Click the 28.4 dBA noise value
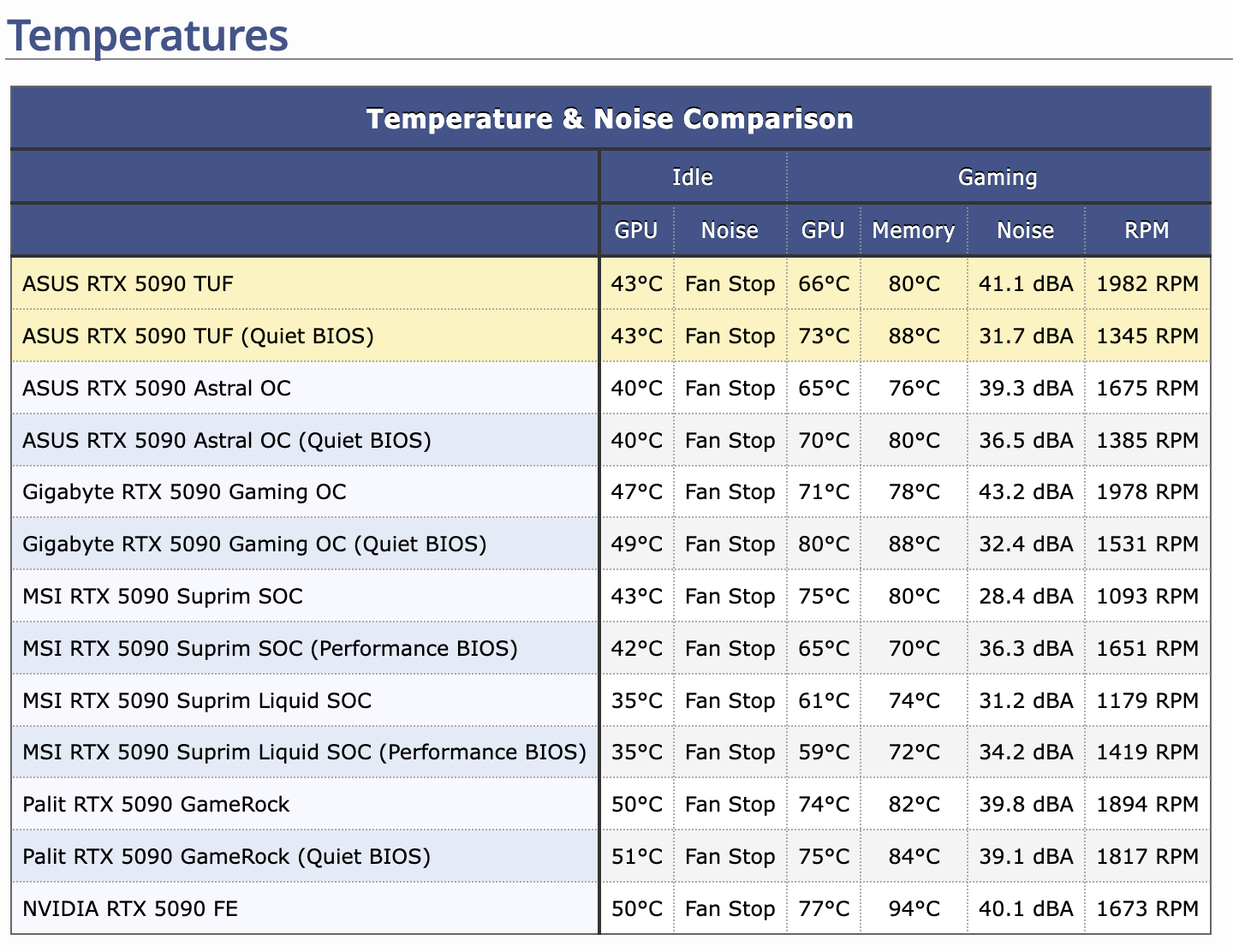 (1026, 596)
